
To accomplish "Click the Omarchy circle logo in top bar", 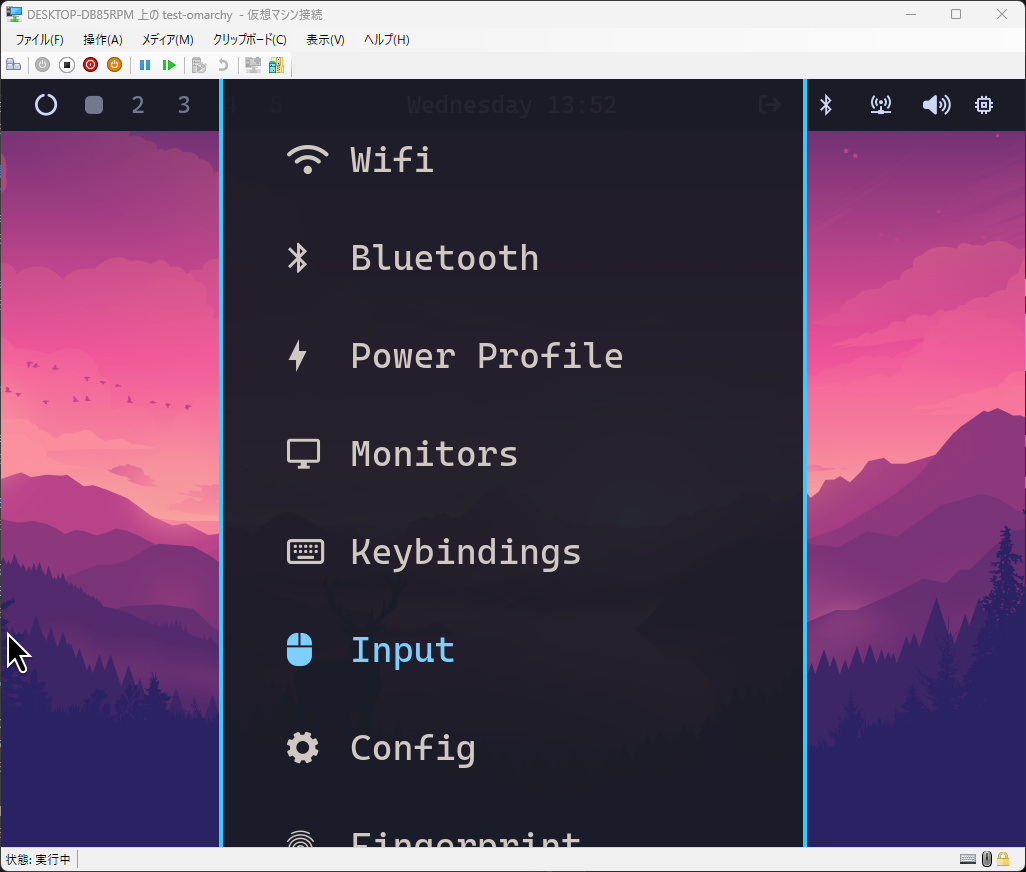I will (46, 105).
